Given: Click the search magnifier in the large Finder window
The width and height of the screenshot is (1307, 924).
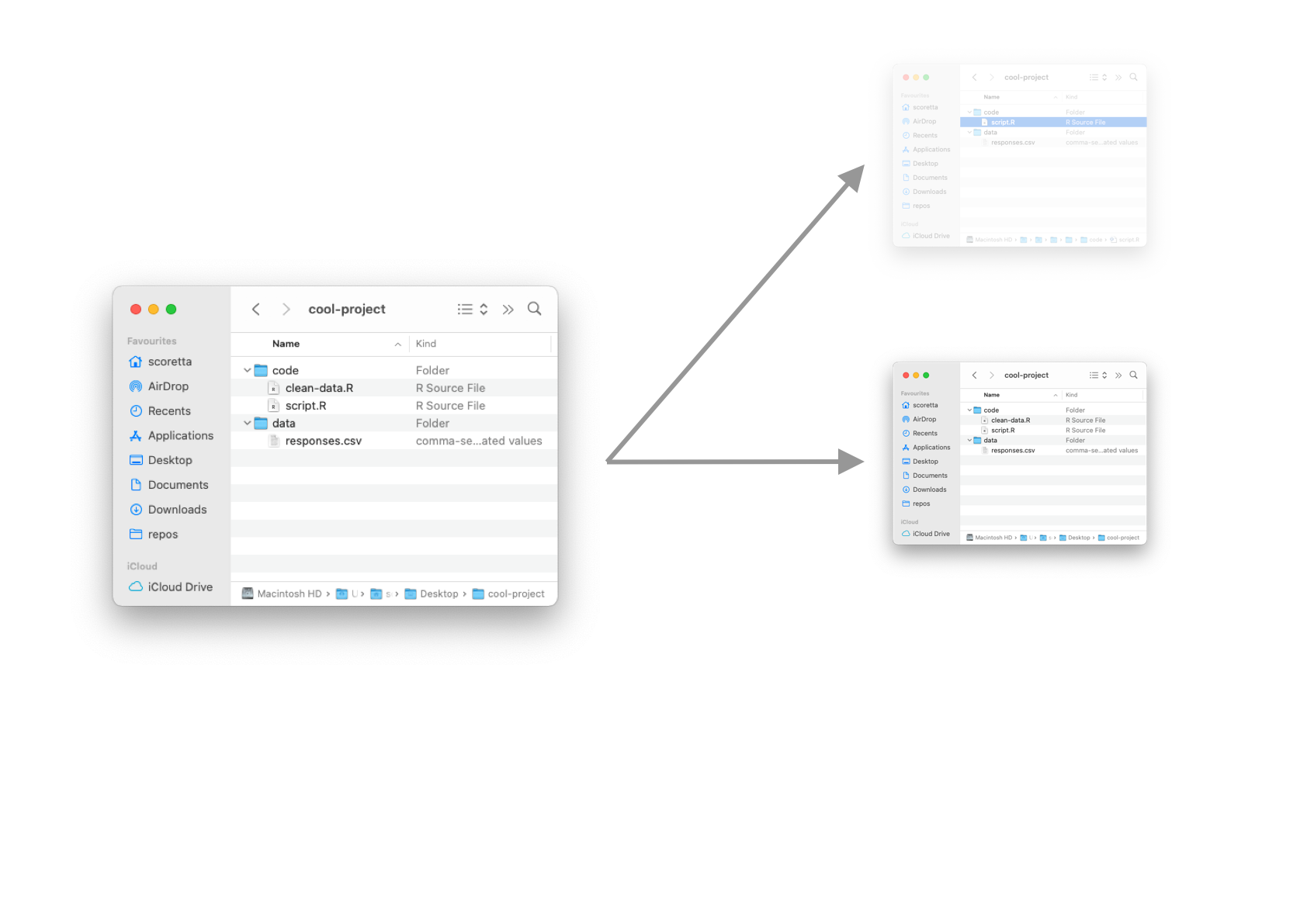Looking at the screenshot, I should 534,309.
